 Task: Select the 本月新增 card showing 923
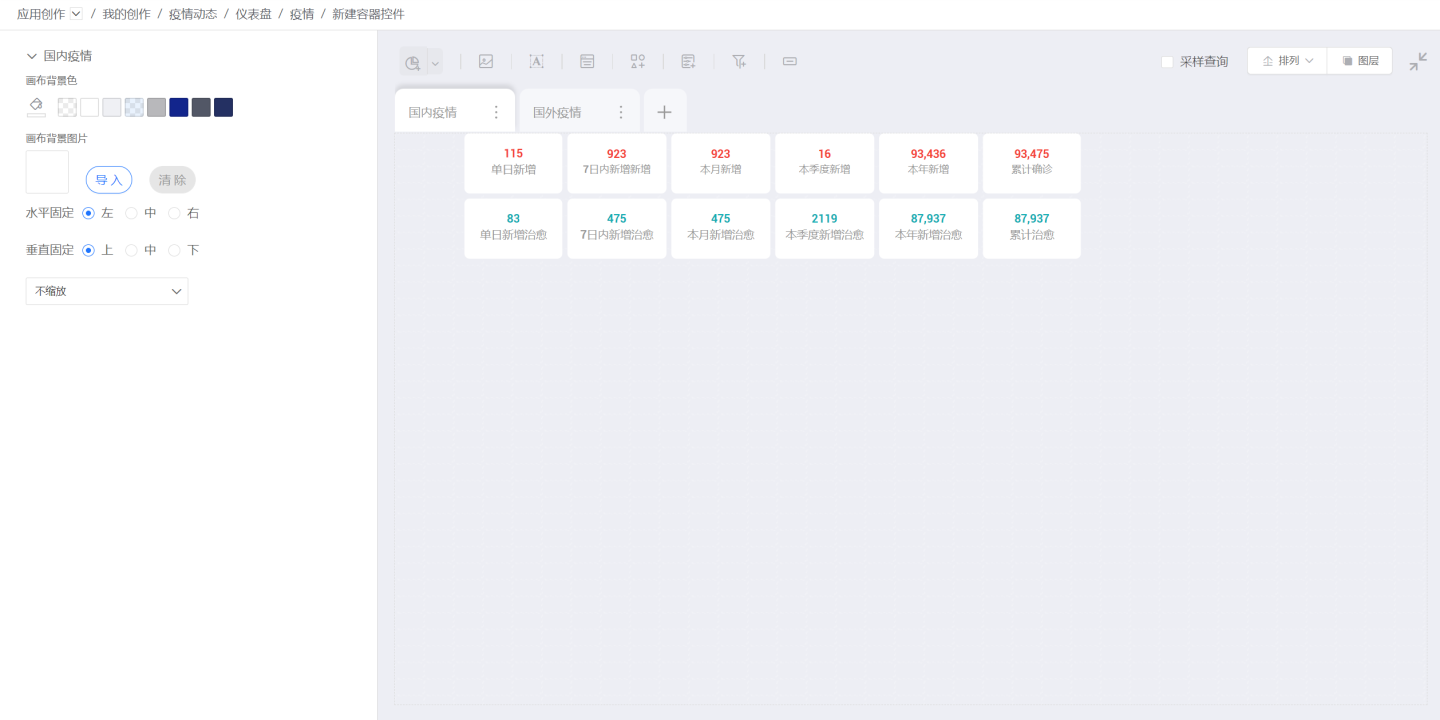721,163
